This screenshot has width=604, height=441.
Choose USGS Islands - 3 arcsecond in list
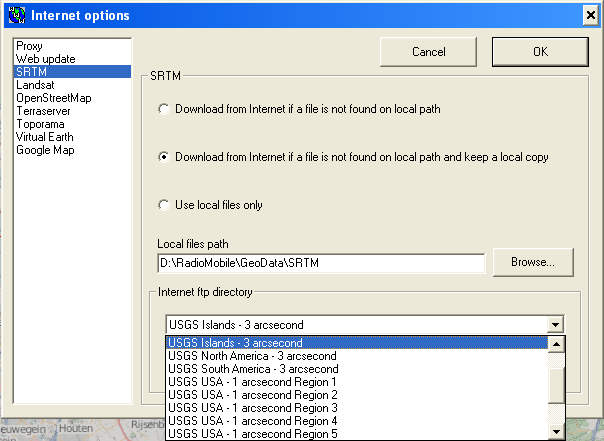(357, 343)
